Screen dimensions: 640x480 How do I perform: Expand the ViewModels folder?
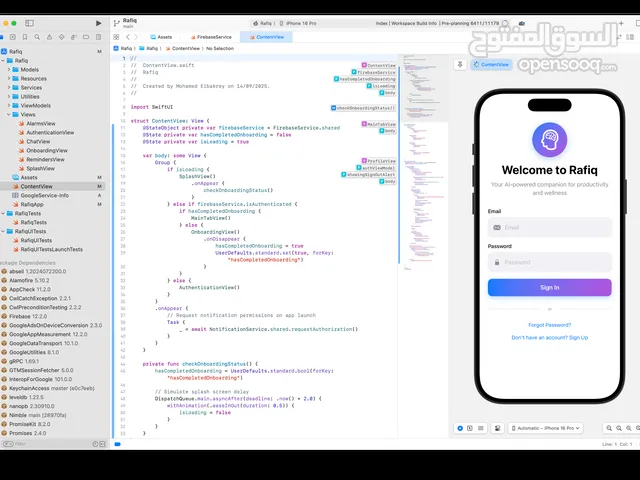tap(9, 105)
